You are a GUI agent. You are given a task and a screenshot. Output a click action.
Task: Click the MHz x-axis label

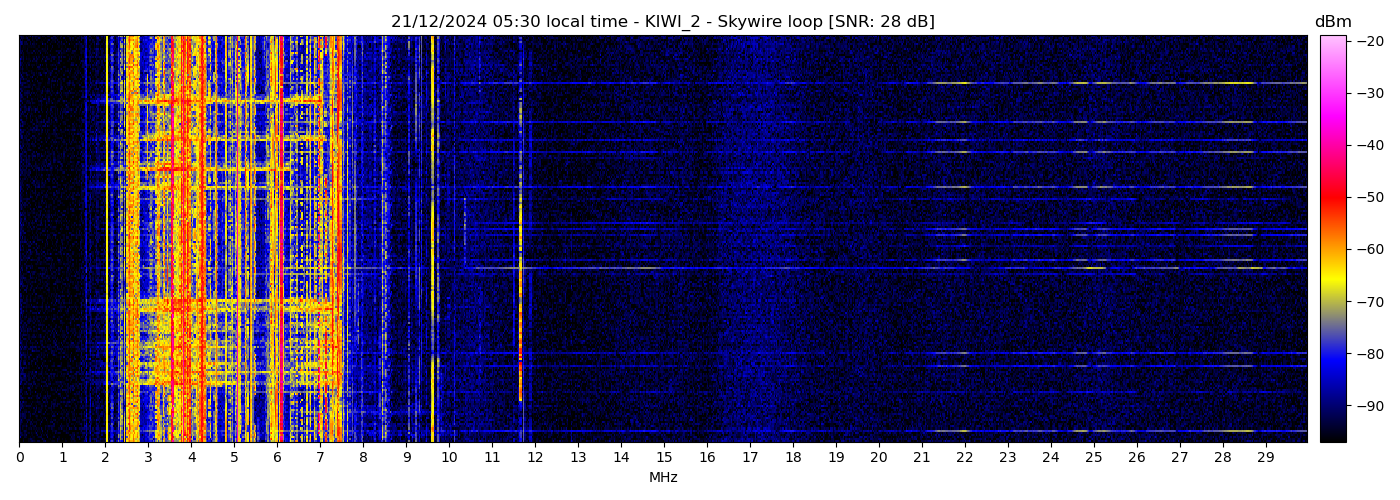(x=662, y=478)
